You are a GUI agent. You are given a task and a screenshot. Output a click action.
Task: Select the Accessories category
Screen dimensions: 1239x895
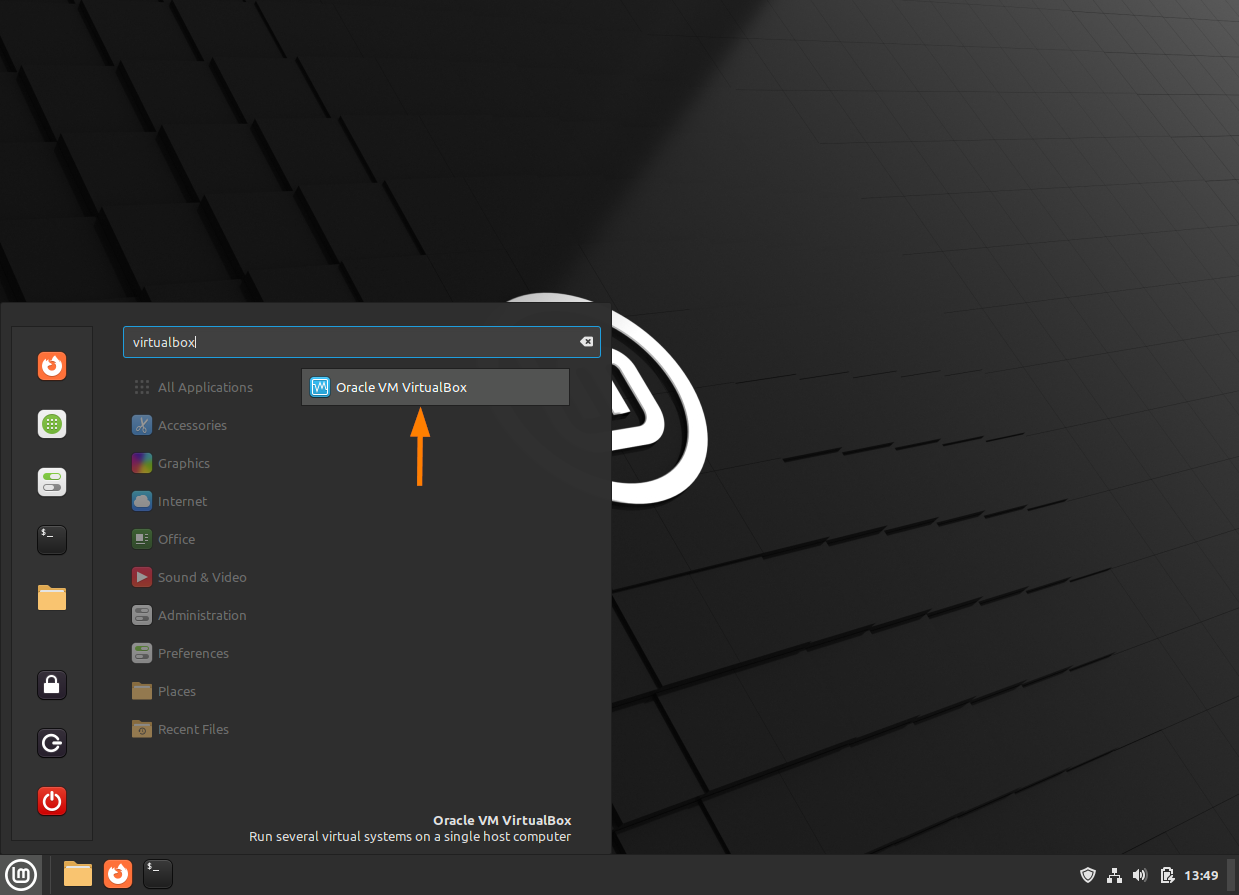(180, 425)
